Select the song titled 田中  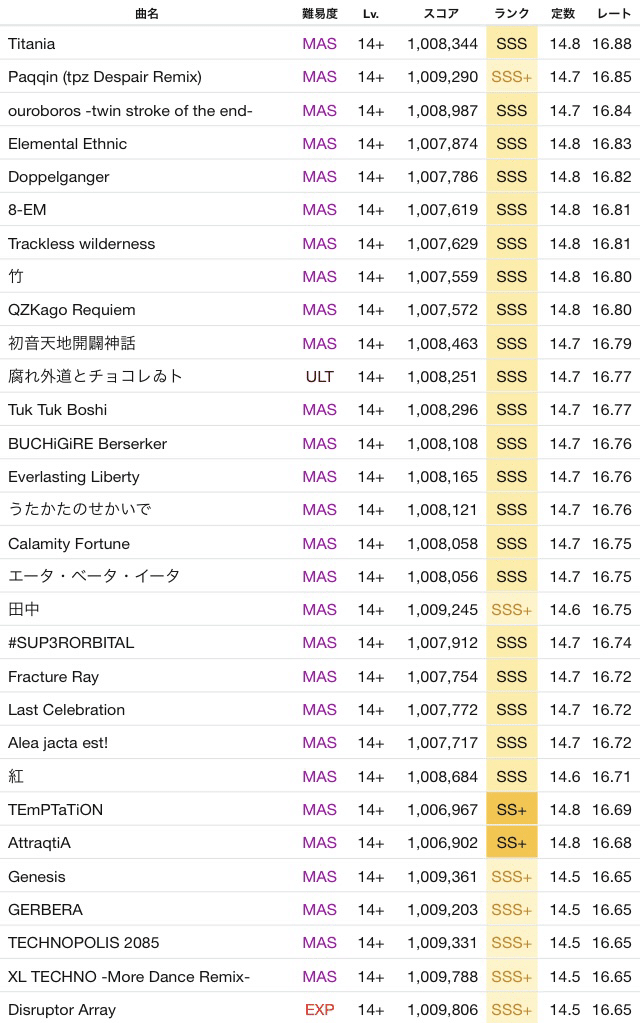(x=23, y=609)
